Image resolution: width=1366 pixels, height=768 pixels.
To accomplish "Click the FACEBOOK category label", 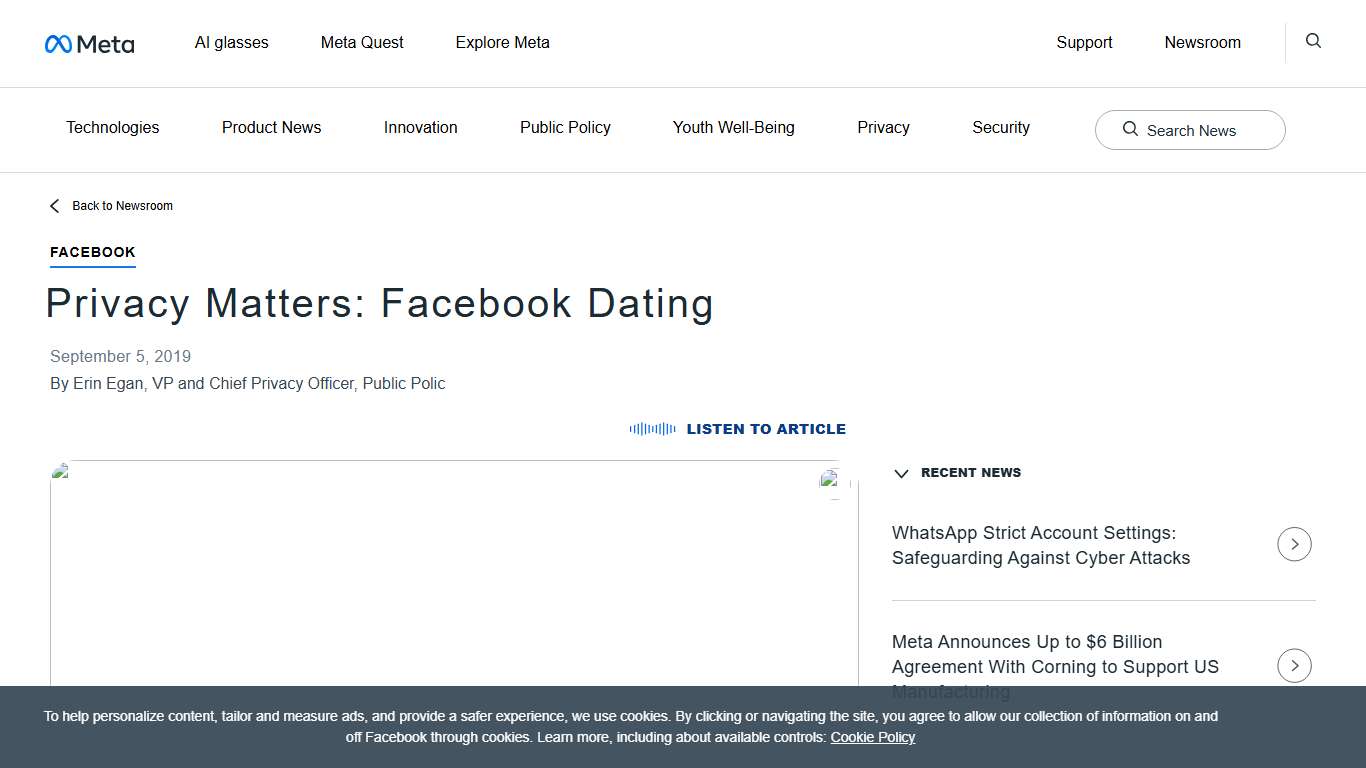I will pos(92,252).
